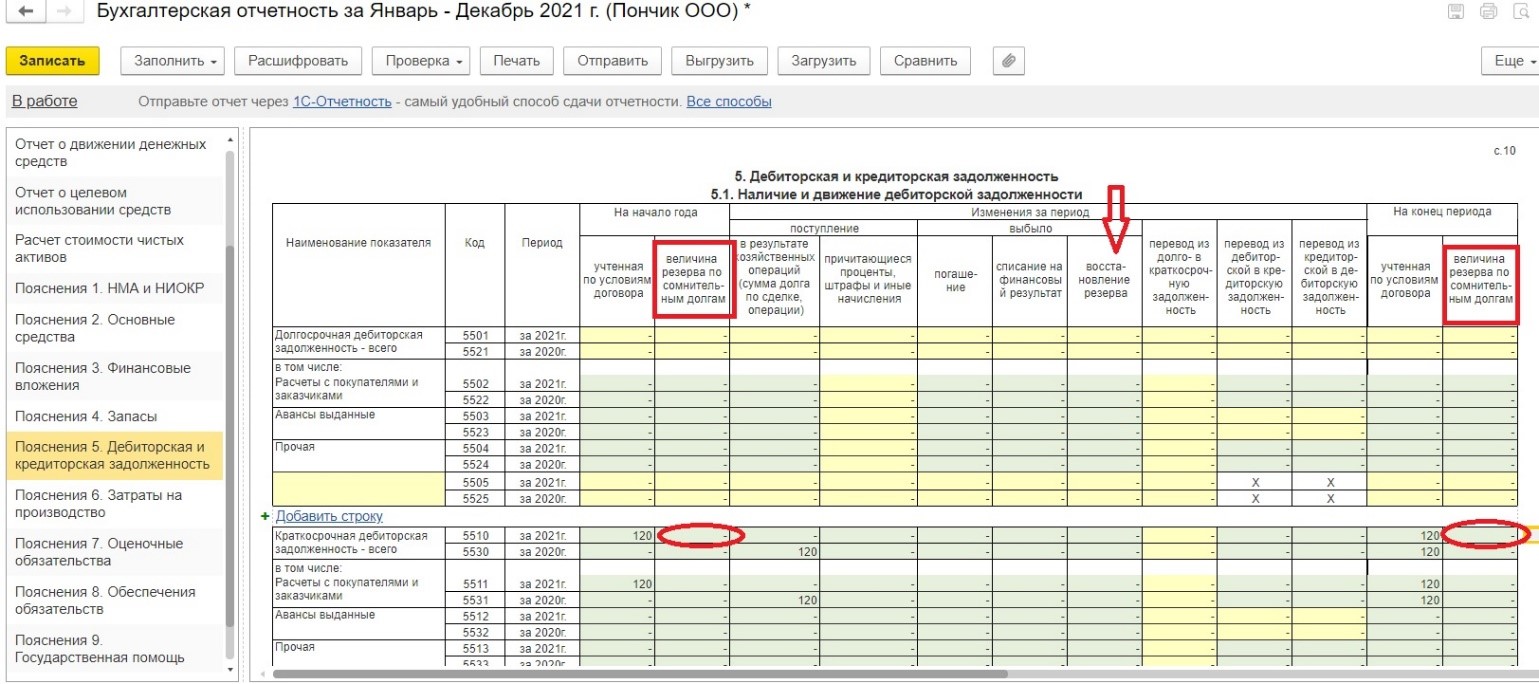Viewport: 1539px width, 684px height.
Task: Click the списание на финансовый результат header
Action: coord(1030,281)
